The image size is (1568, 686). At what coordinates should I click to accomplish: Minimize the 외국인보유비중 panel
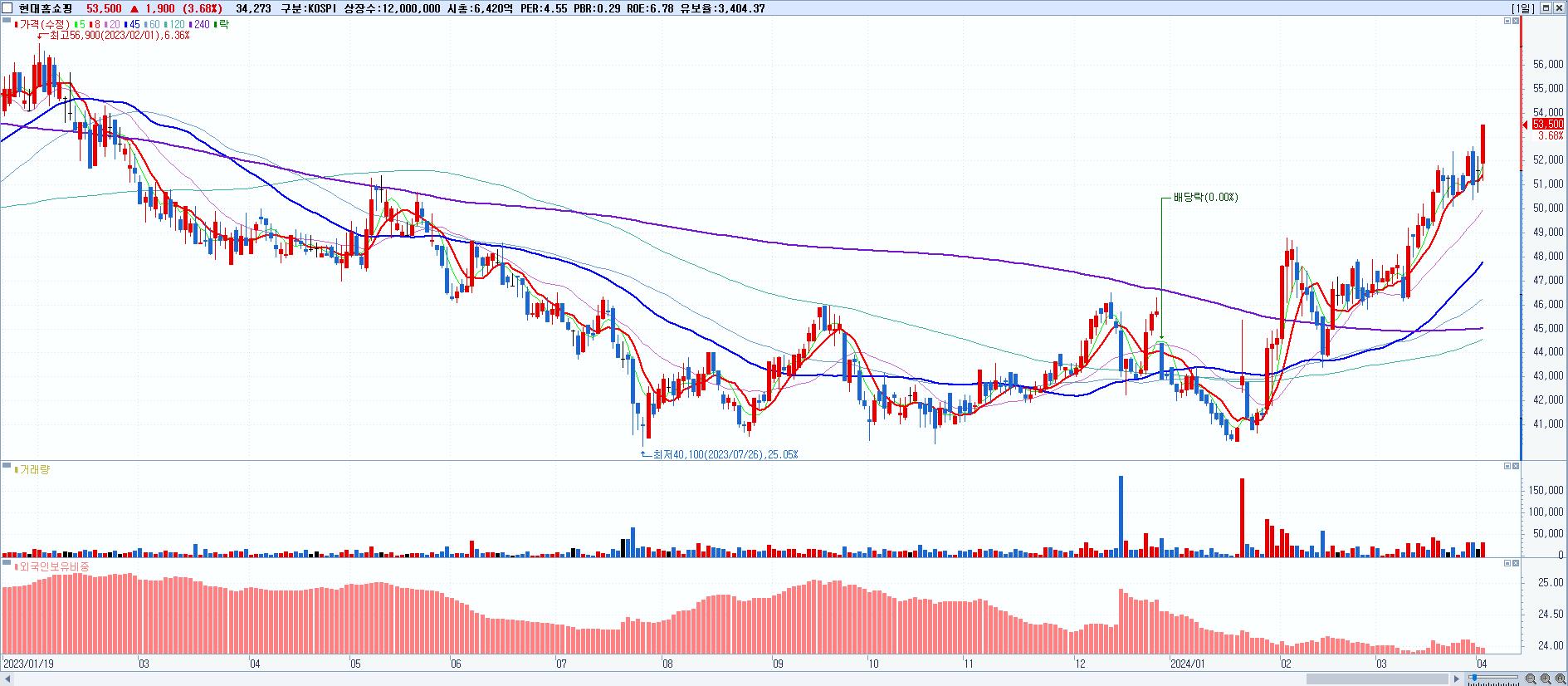point(1507,563)
